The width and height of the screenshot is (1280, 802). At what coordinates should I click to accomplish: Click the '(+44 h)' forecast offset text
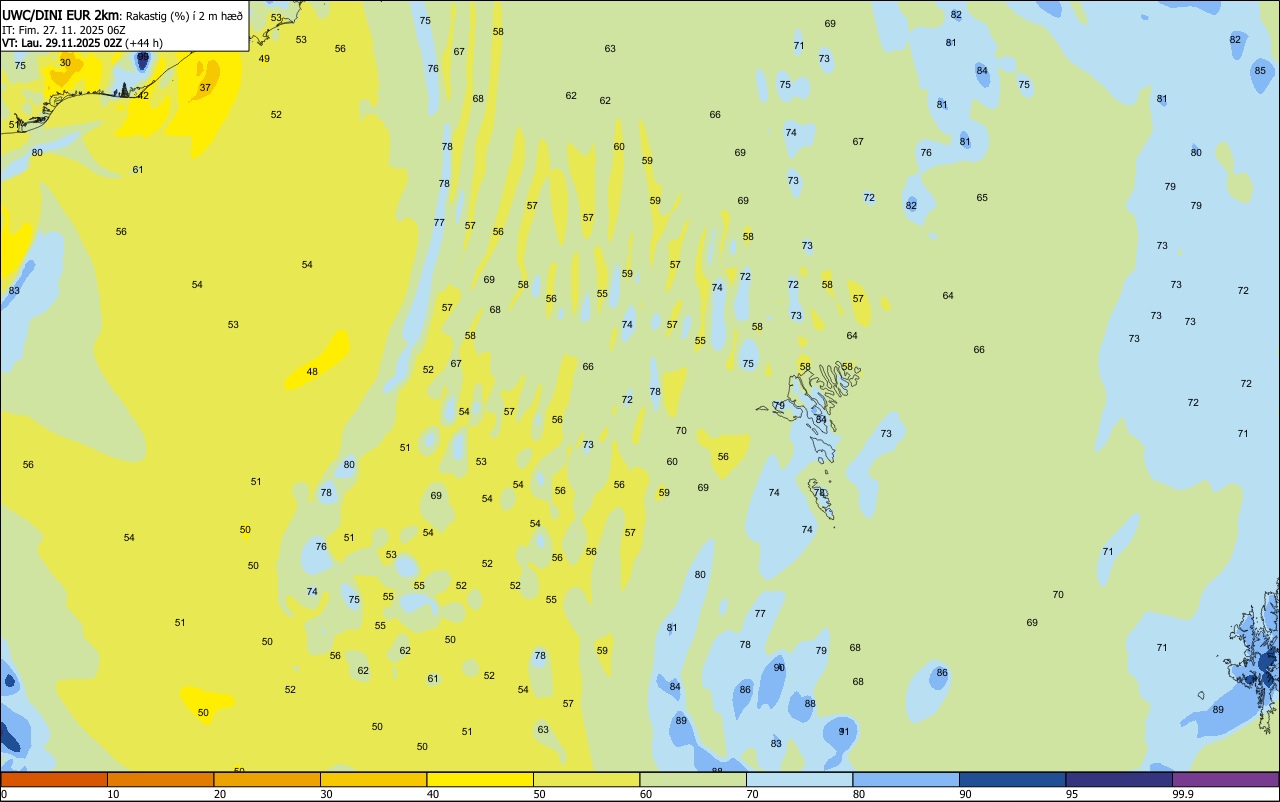144,43
